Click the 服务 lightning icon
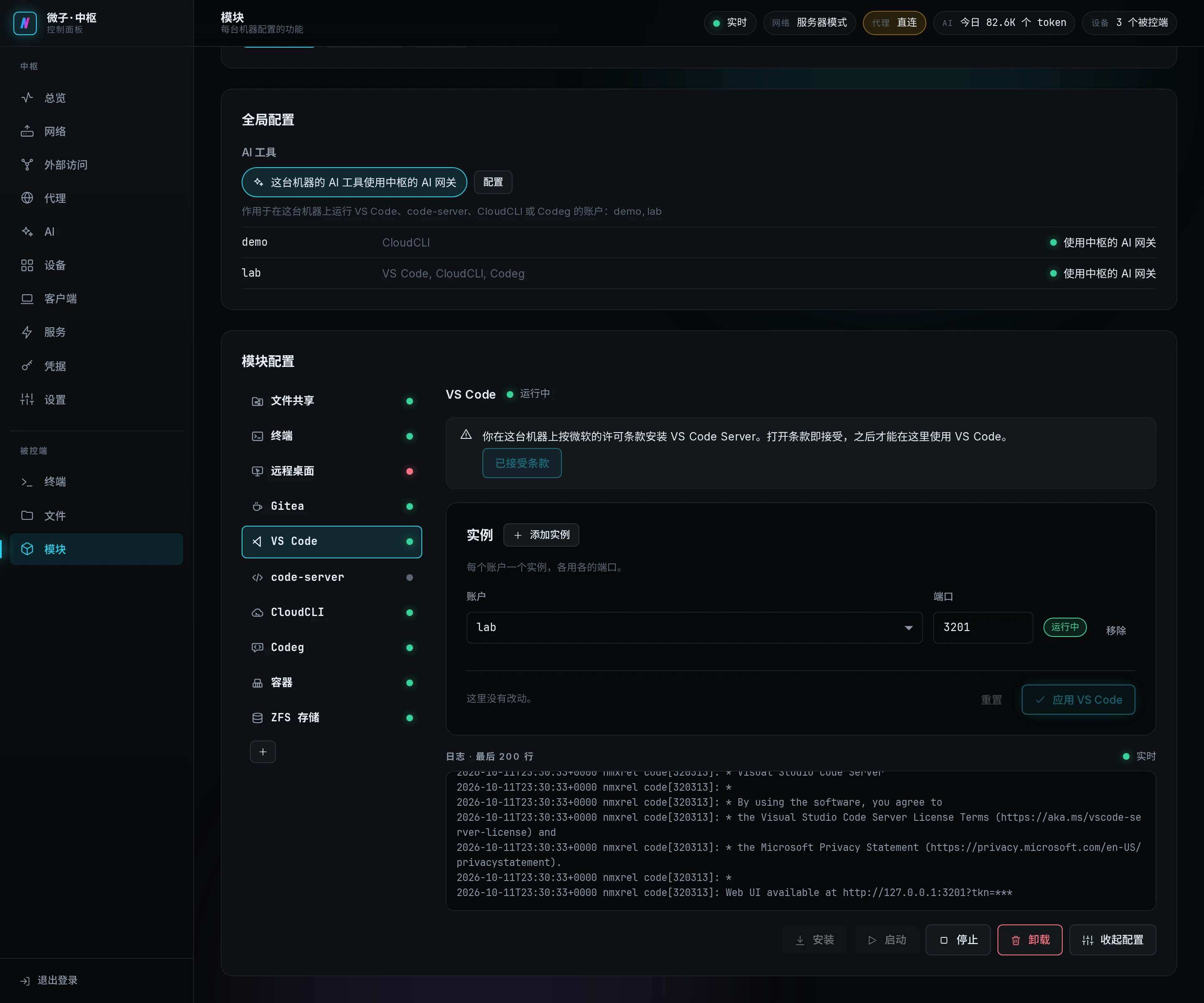Screen dimensions: 1204x1003 click(x=27, y=332)
